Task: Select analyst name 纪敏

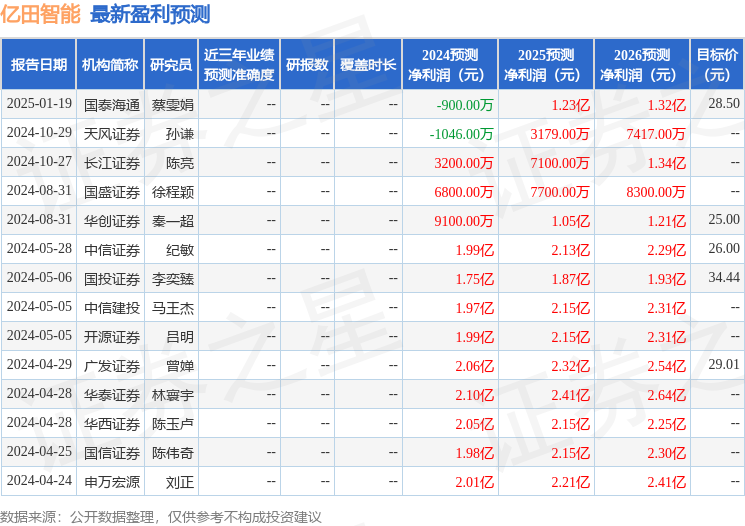Action: (x=180, y=250)
